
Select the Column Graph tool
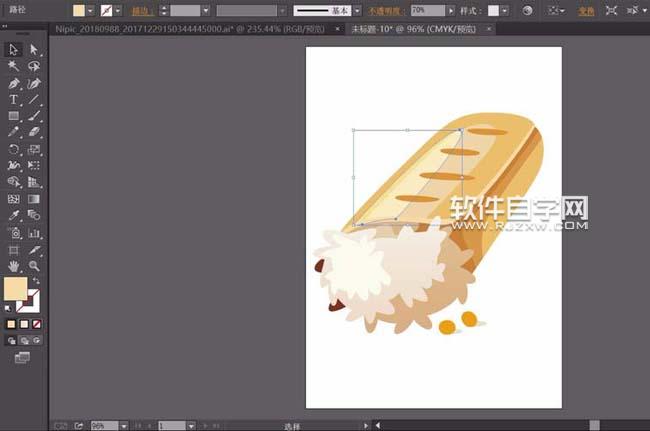34,233
